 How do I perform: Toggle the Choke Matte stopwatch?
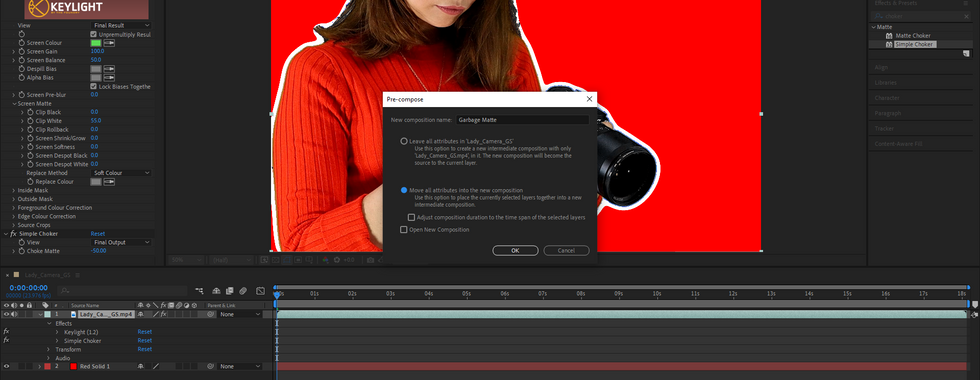pos(22,251)
